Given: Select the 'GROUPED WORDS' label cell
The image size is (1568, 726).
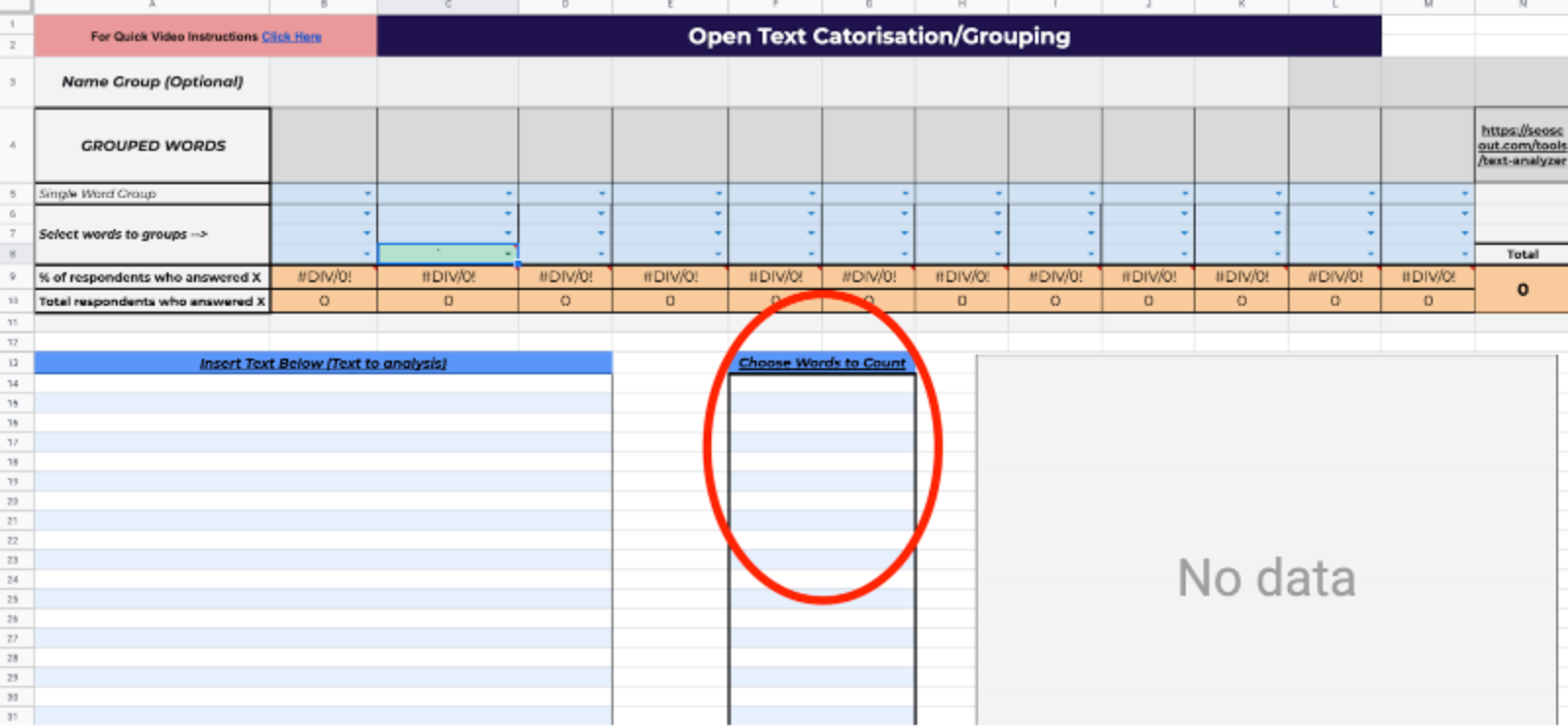Looking at the screenshot, I should pos(153,145).
